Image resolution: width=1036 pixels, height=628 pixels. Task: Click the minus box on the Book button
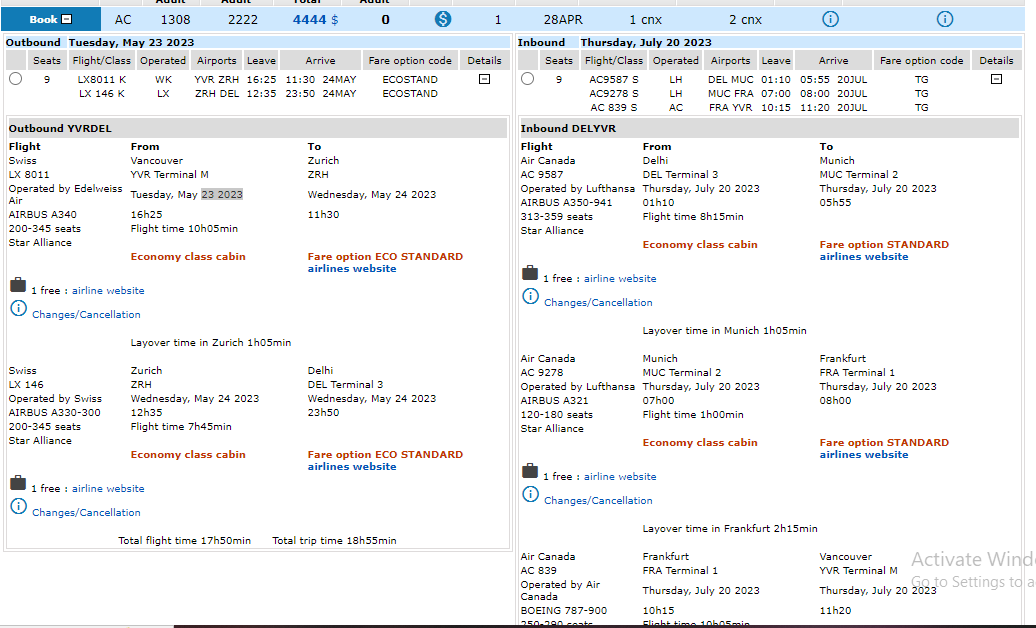click(67, 19)
